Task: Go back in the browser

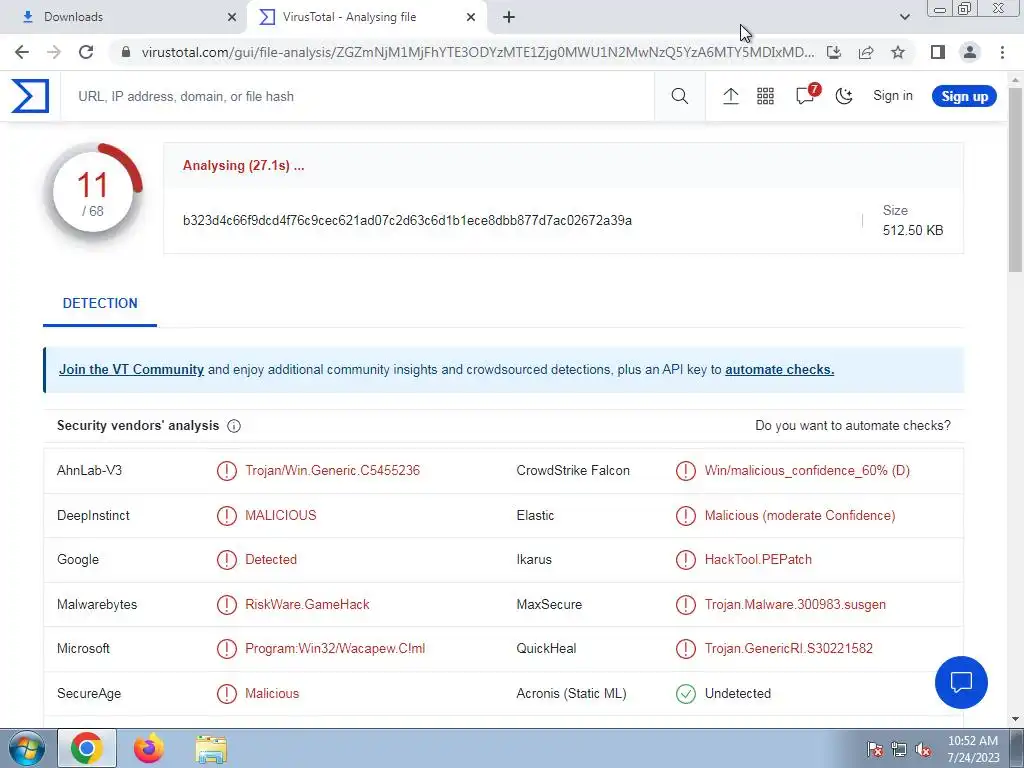Action: [22, 52]
